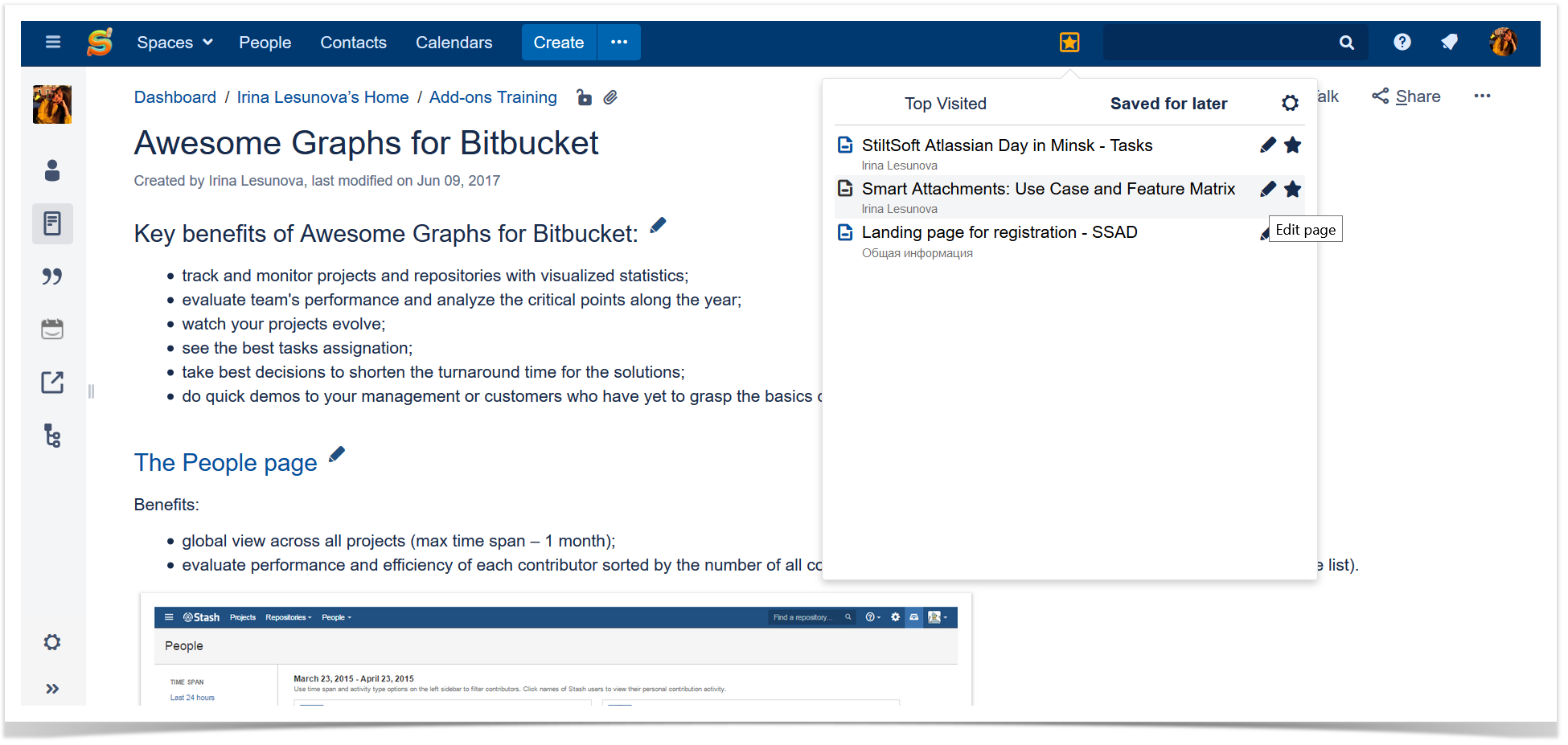Open the person icon in sidebar
The image size is (1568, 745).
point(52,170)
